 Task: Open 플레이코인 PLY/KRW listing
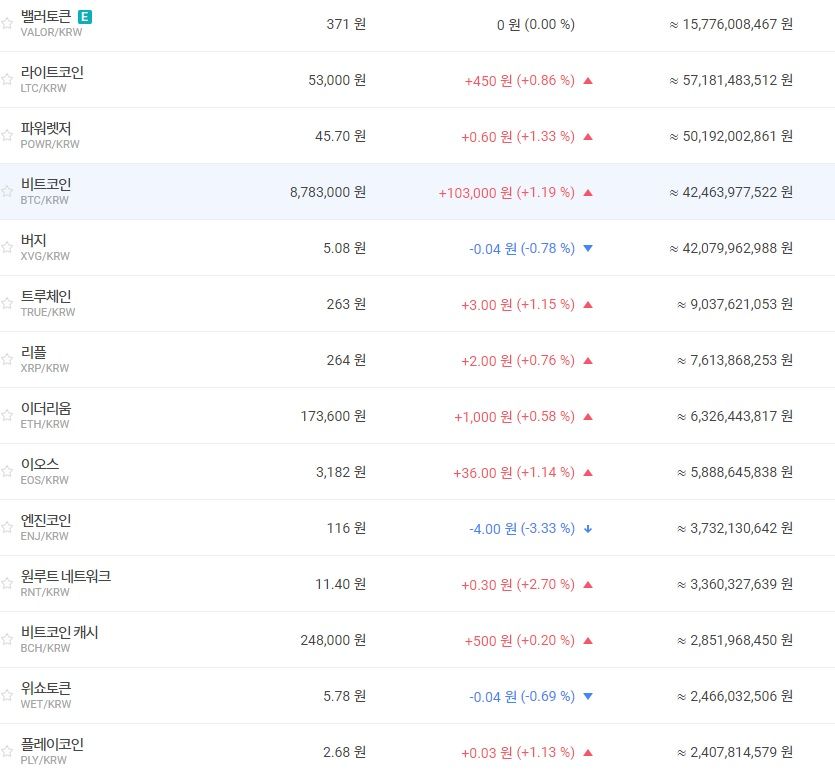tap(52, 745)
